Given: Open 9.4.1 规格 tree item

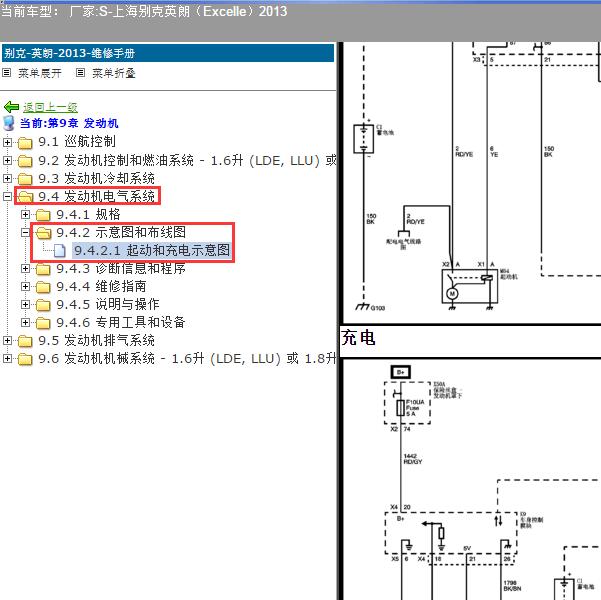Looking at the screenshot, I should tap(88, 214).
